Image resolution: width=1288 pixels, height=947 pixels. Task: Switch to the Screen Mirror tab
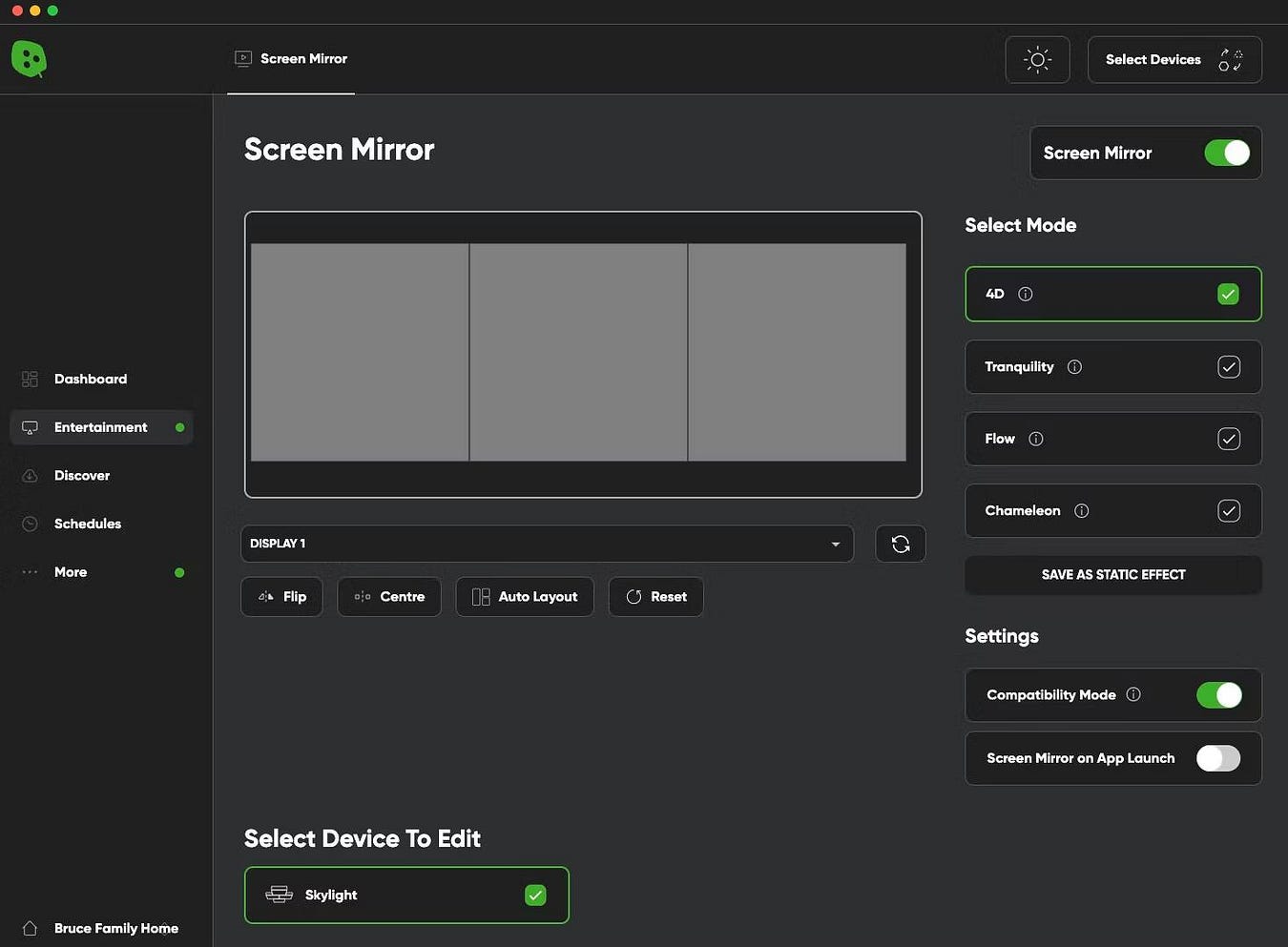291,59
